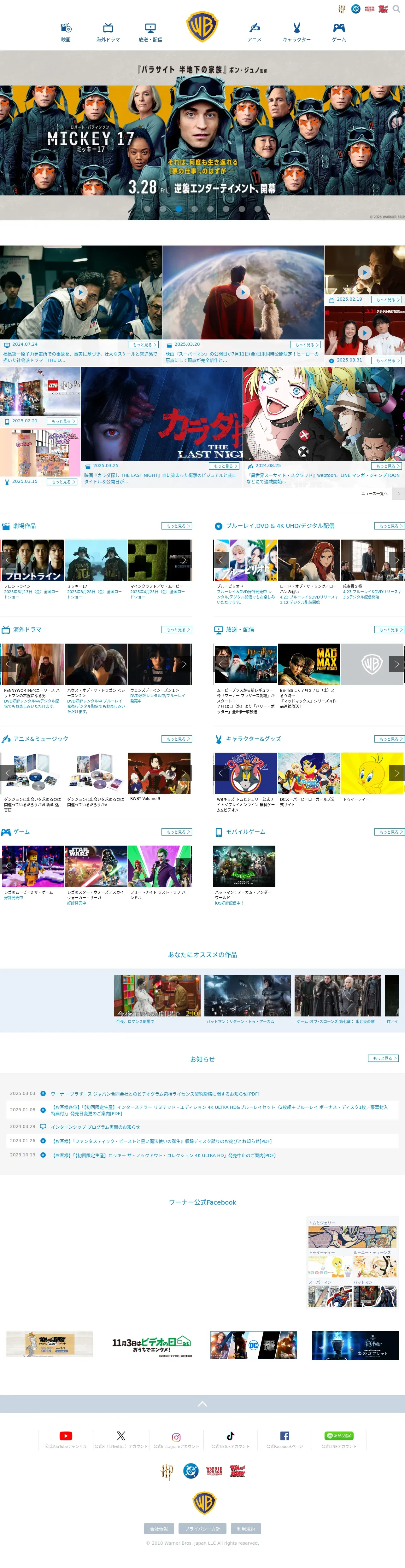This screenshot has width=405, height=1568.
Task: Open the MAD MAX Fury Road broadcast thumbnail
Action: coord(309,664)
